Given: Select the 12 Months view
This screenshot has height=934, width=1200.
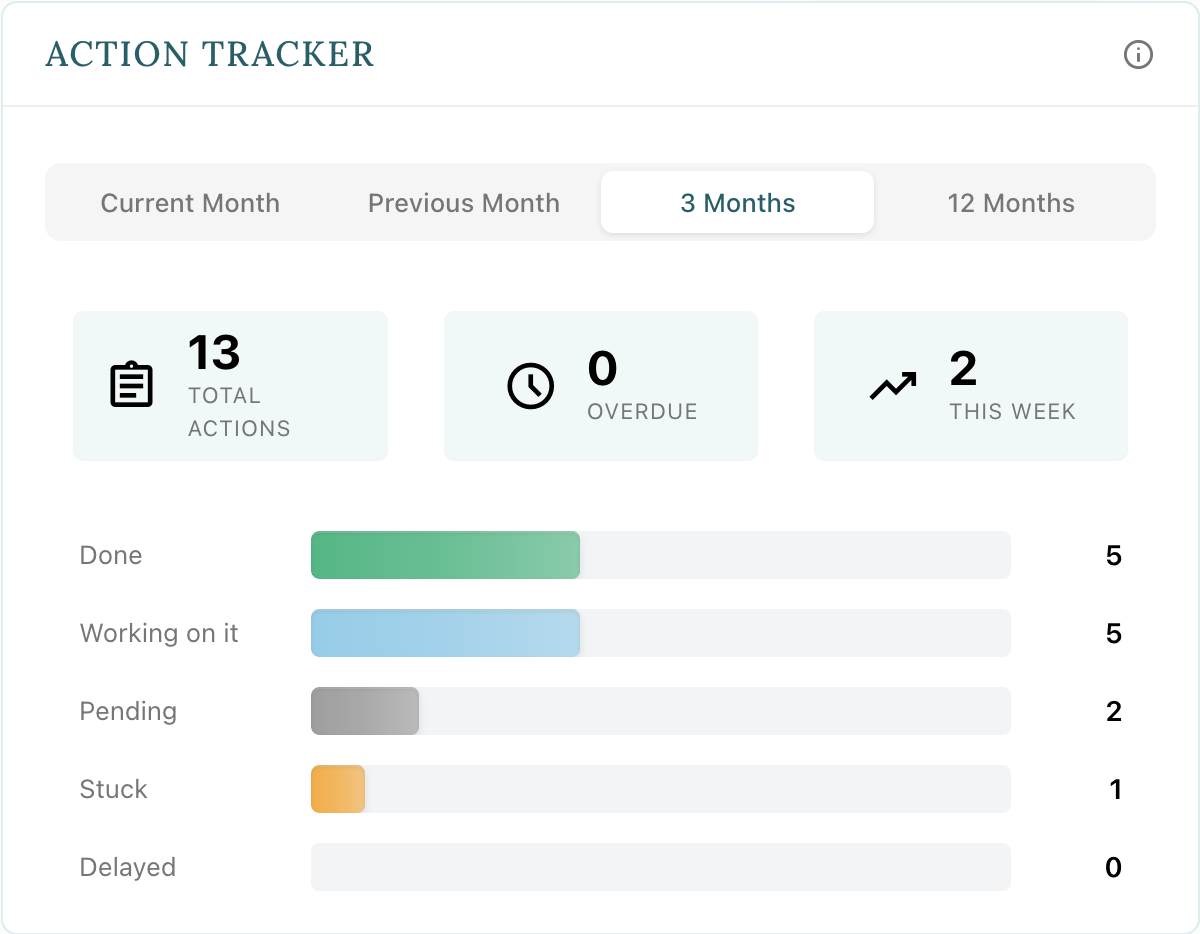Looking at the screenshot, I should [x=1011, y=202].
